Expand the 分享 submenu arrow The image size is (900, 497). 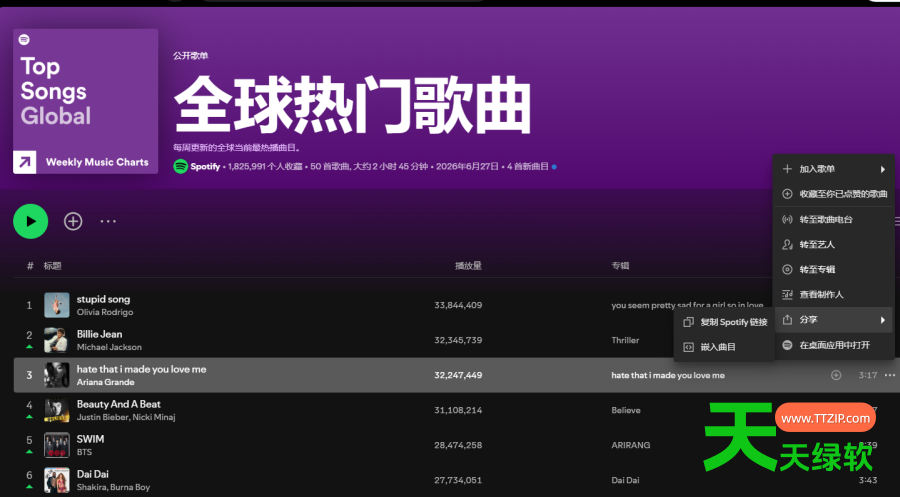tap(883, 320)
